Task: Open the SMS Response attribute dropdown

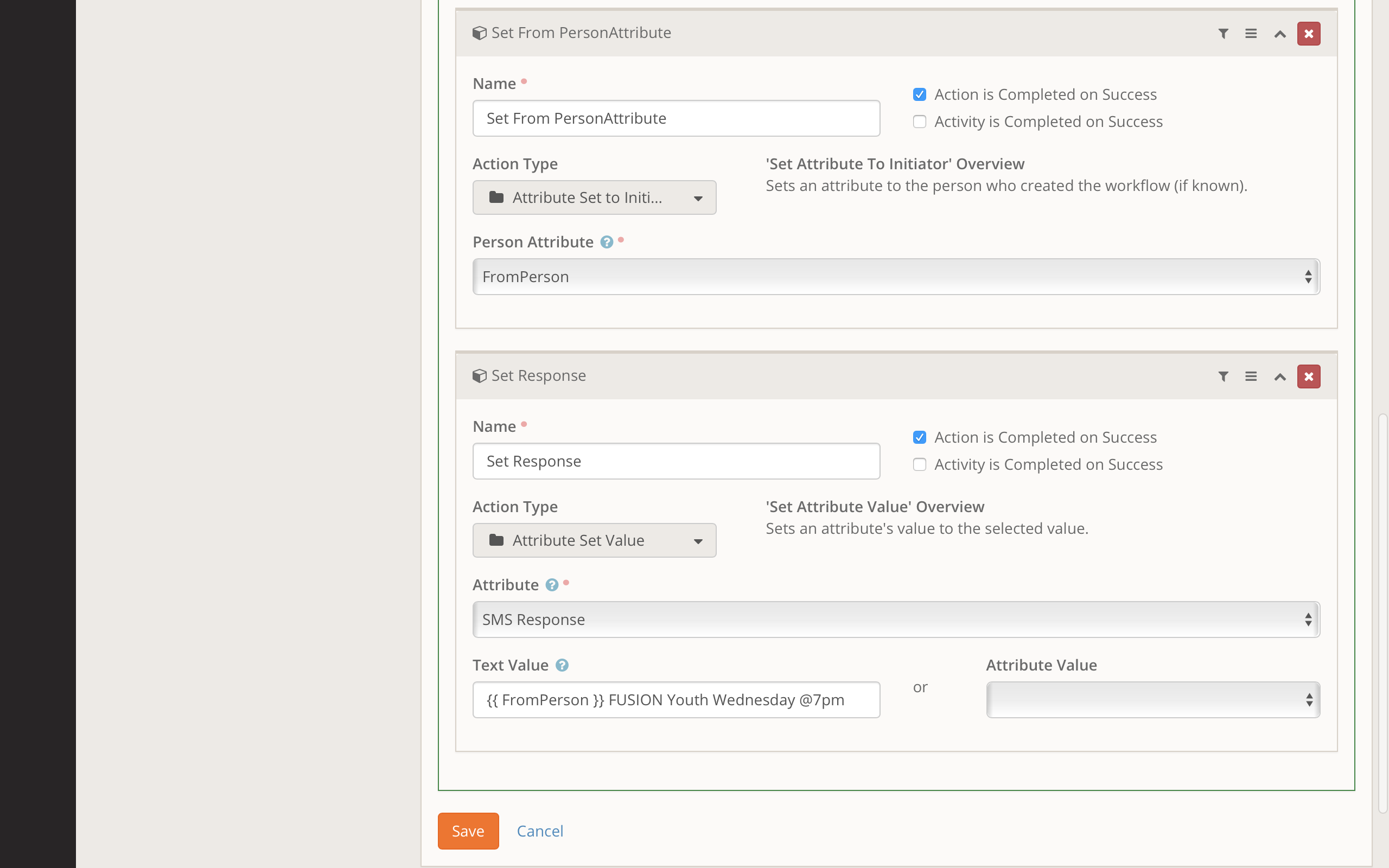Action: [895, 620]
